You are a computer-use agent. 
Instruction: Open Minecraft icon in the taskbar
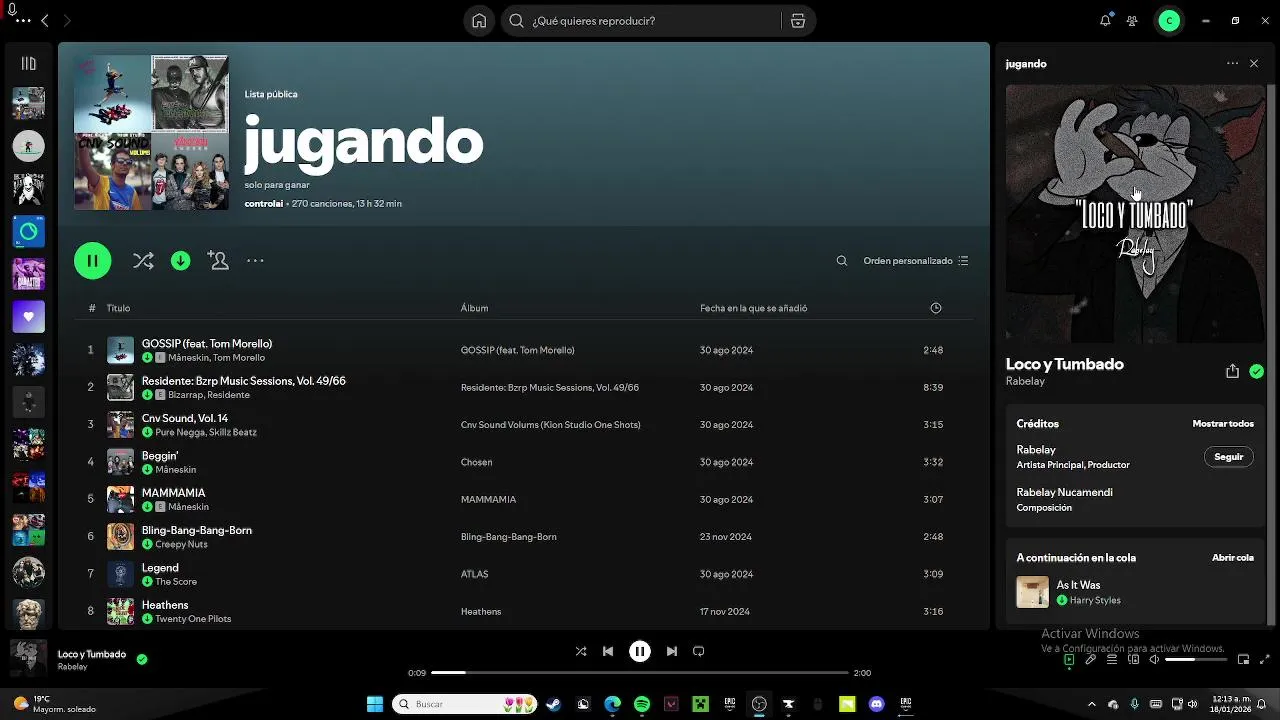click(701, 704)
